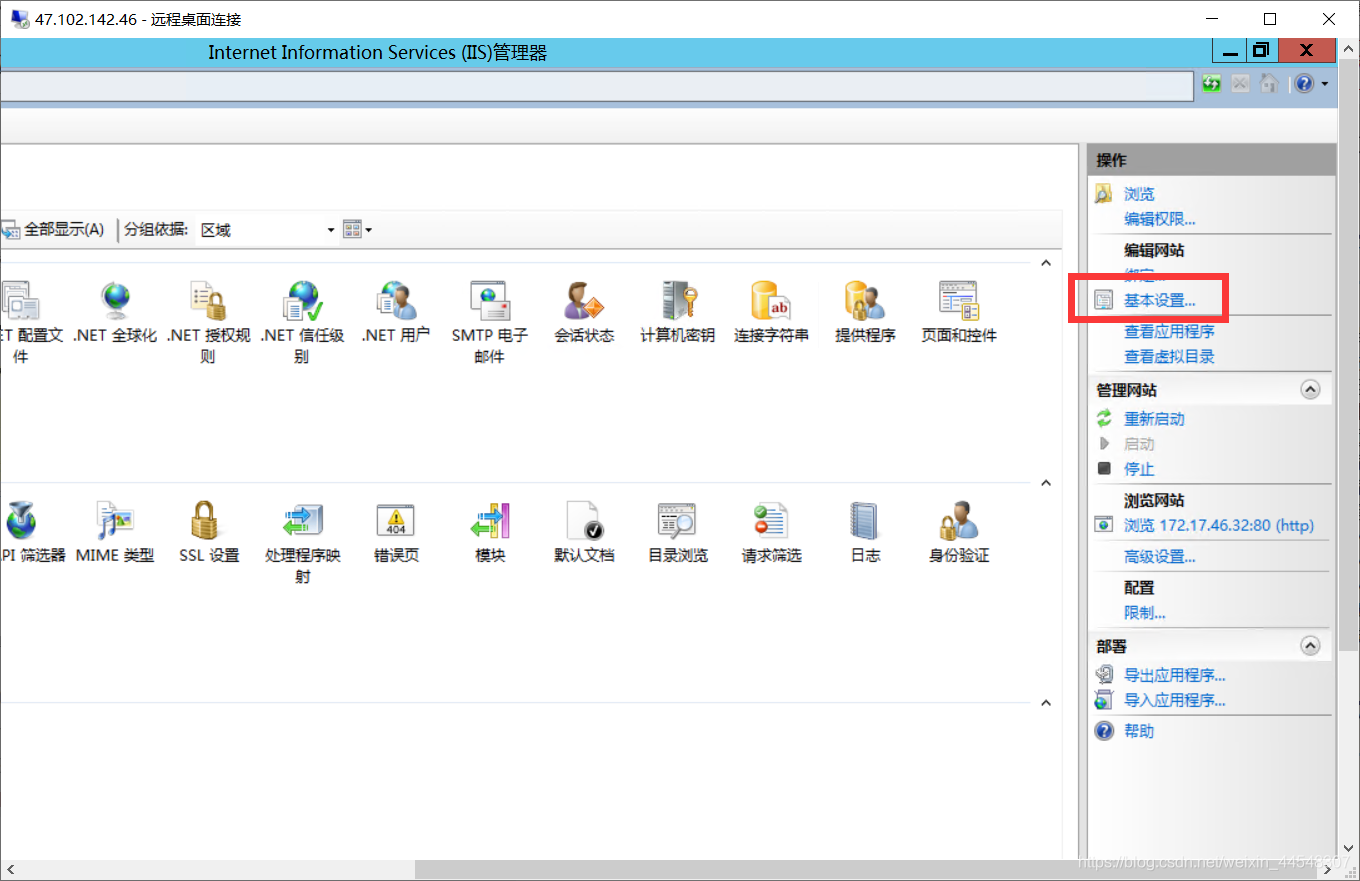Click the 导入应用程序... link
Screen dimensions: 1360x881
(1175, 701)
